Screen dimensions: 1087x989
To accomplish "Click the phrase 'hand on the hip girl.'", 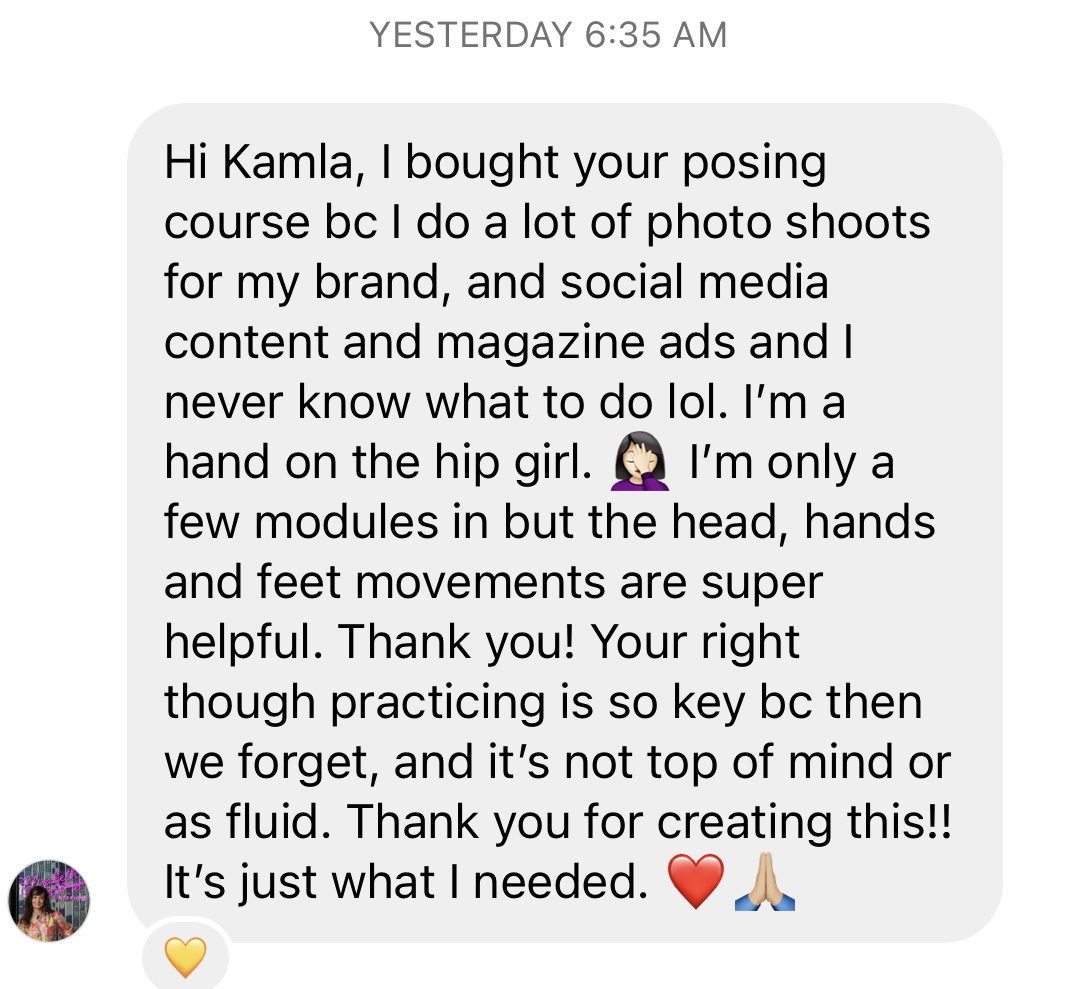I will pos(378,463).
